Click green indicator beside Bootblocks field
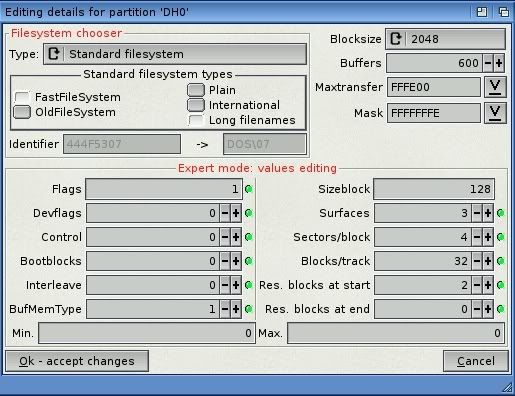The image size is (515, 396). pyautogui.click(x=249, y=261)
